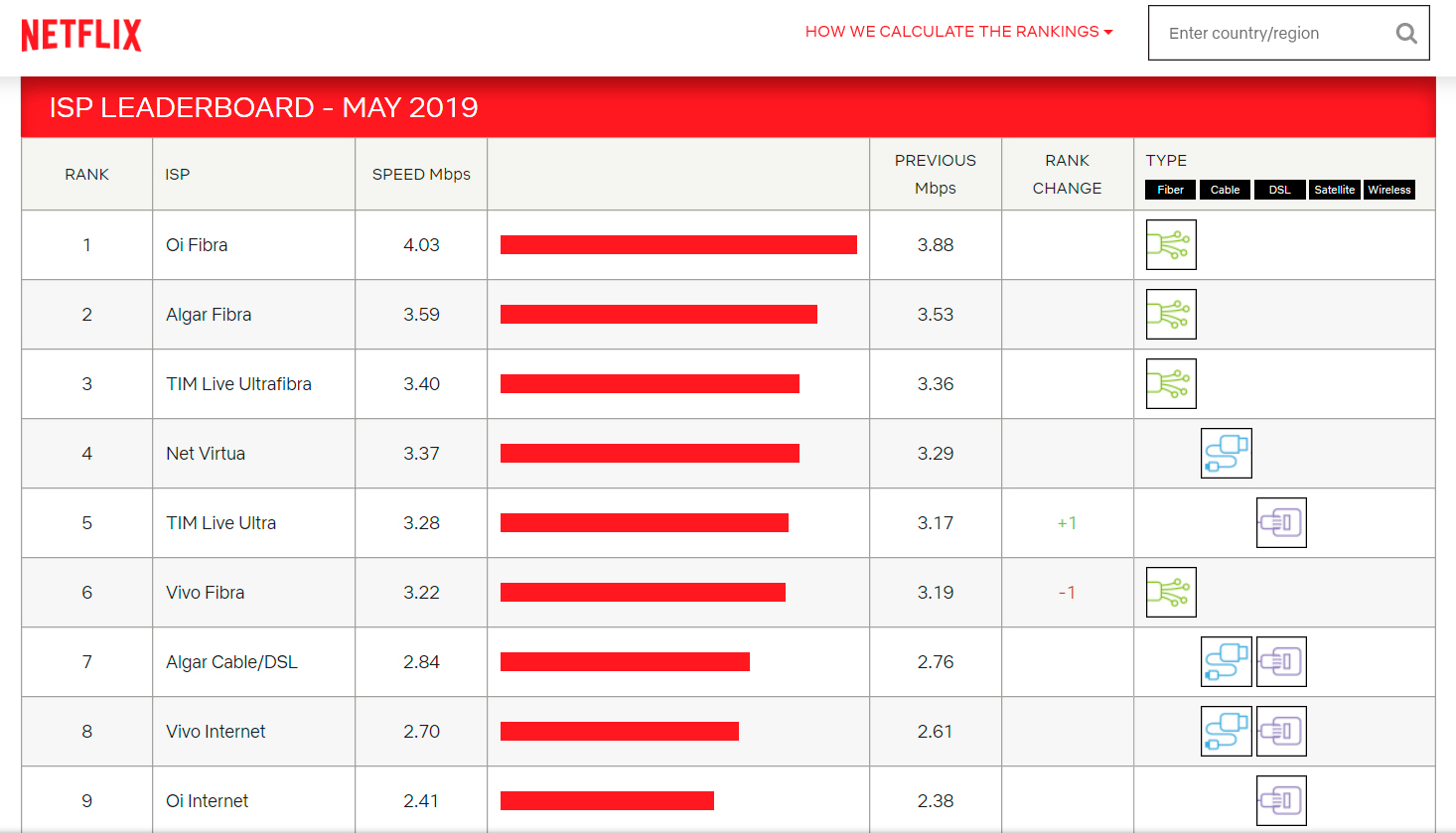This screenshot has height=833, width=1456.
Task: Focus the Enter country/region search field
Action: point(1288,33)
